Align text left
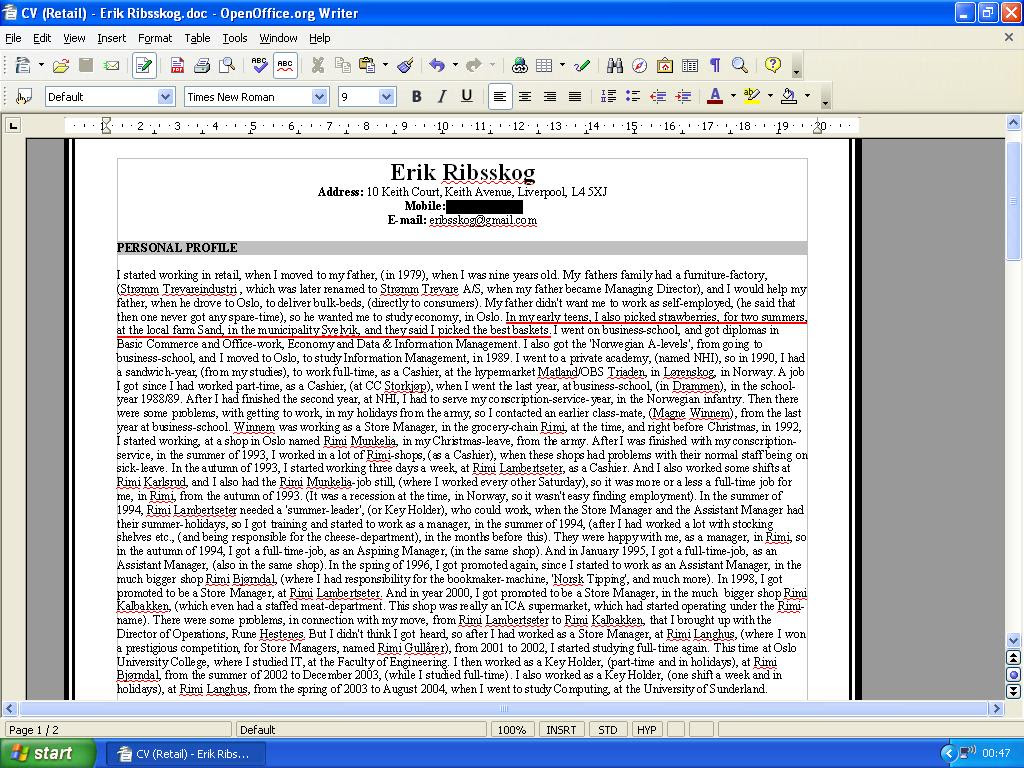Screen dimensions: 1024x768 (500, 97)
